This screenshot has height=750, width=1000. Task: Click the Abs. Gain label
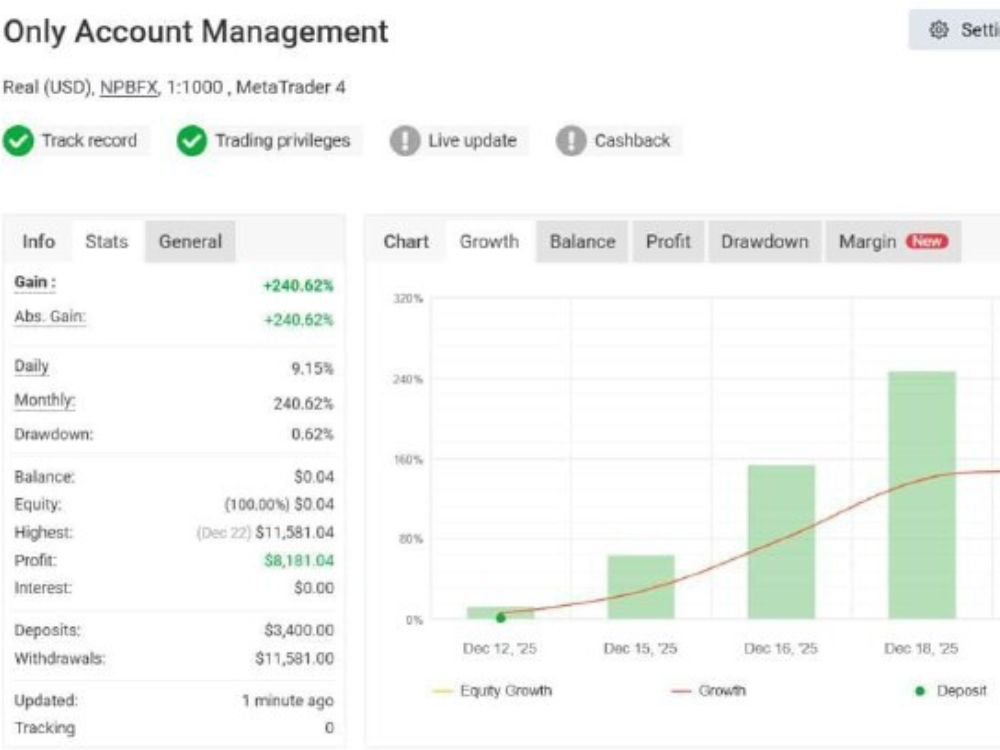50,317
